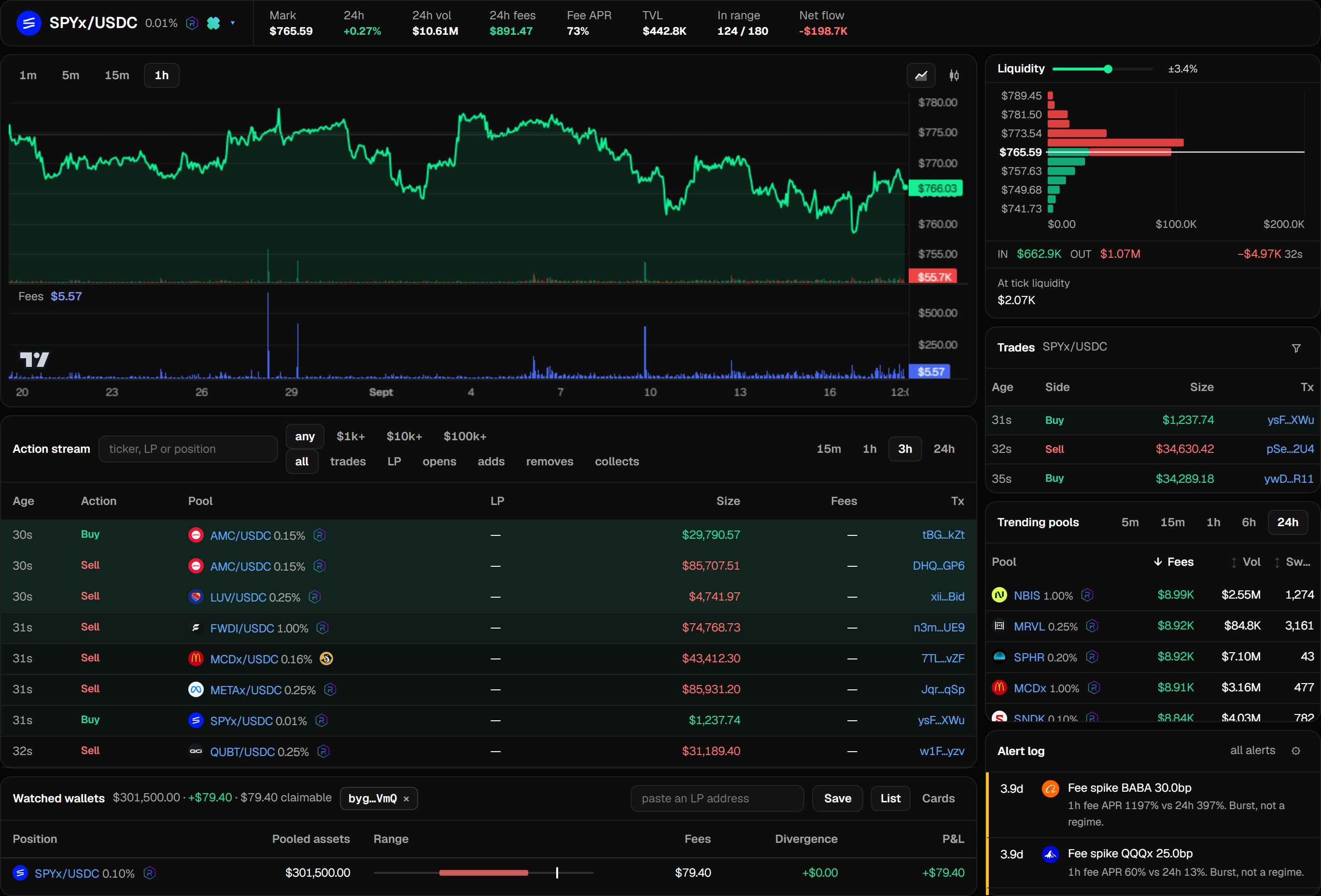This screenshot has width=1321, height=896.
Task: Open transaction pSe...2U4 in Trades
Action: 1290,449
